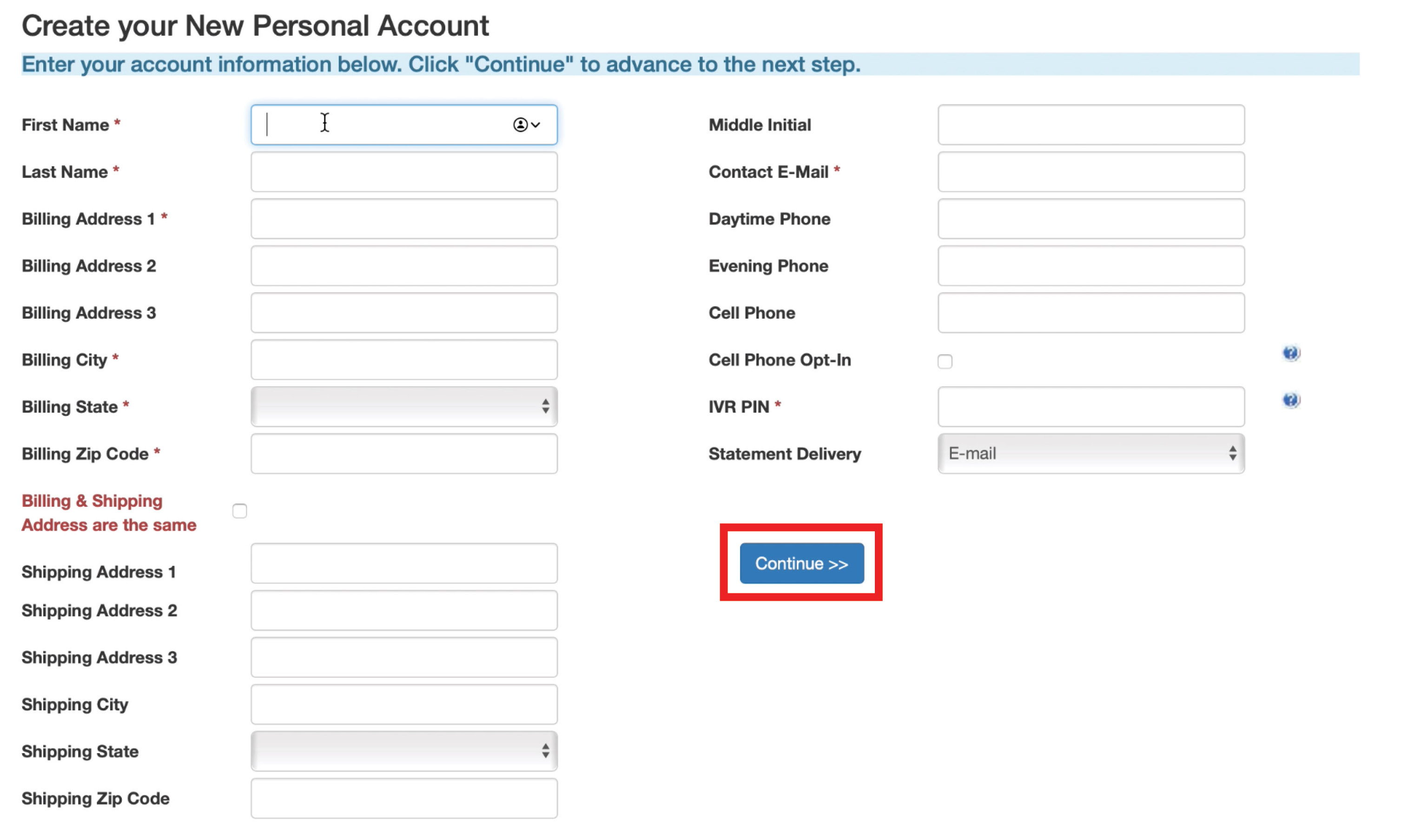The height and width of the screenshot is (840, 1428).
Task: Click the 'Billing & Shipping Address are the same' label
Action: [109, 513]
